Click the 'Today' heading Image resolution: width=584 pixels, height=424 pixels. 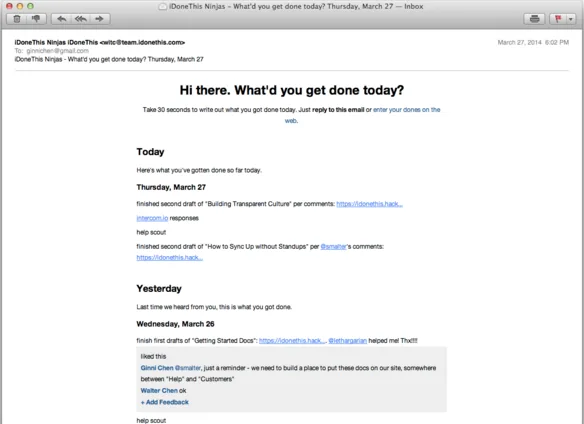point(150,152)
